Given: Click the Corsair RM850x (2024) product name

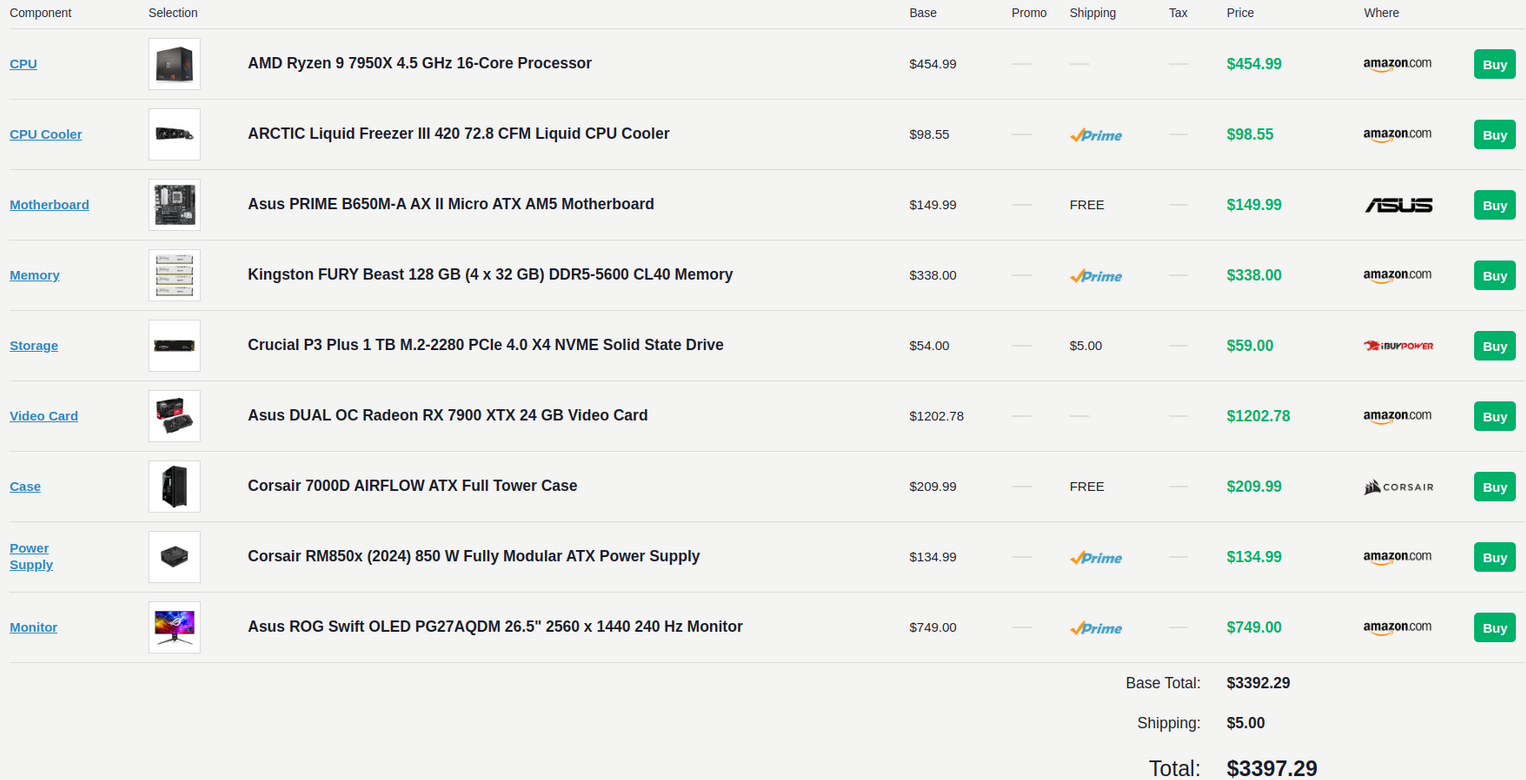Looking at the screenshot, I should (474, 556).
